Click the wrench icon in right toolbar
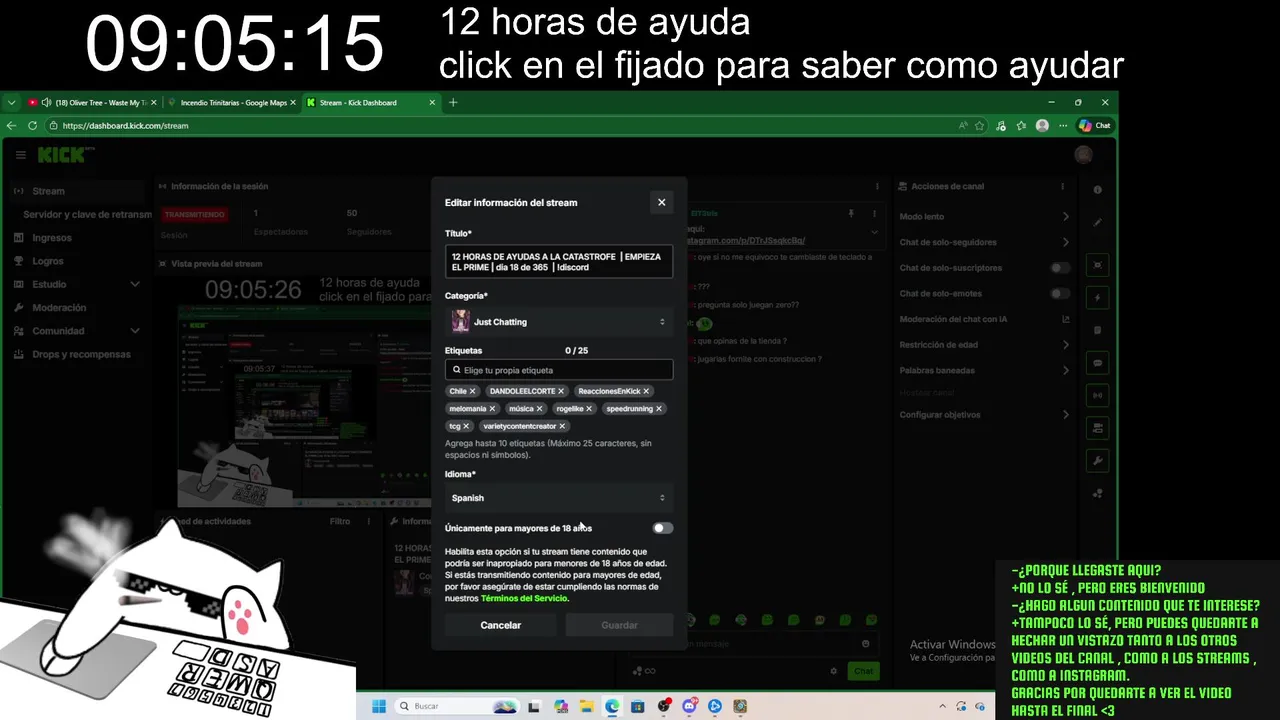 click(1098, 461)
